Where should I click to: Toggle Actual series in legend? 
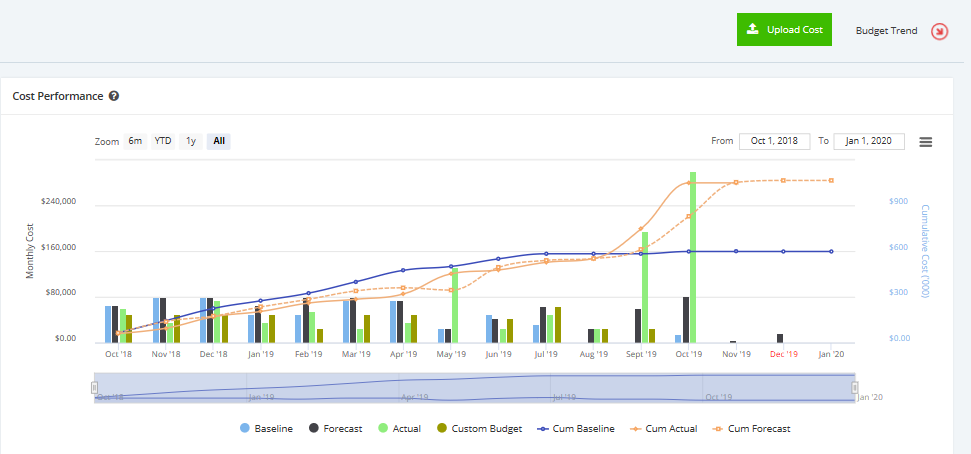click(399, 429)
